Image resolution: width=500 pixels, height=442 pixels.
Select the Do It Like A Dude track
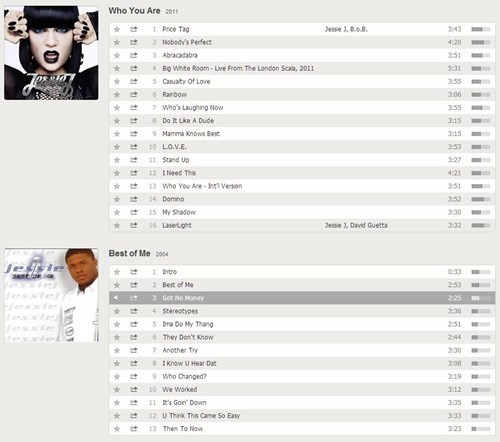(x=302, y=121)
